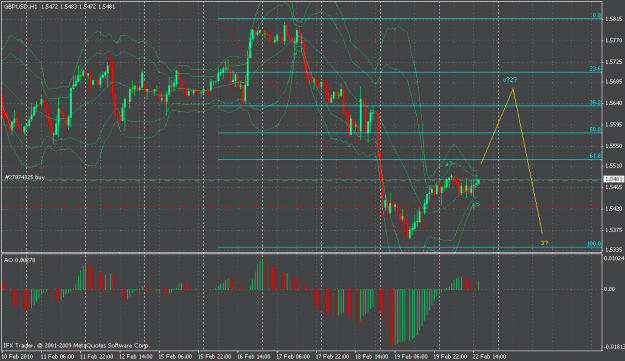The image size is (625, 361).
Task: Click the 0.00 AO scale value
Action: (x=609, y=289)
